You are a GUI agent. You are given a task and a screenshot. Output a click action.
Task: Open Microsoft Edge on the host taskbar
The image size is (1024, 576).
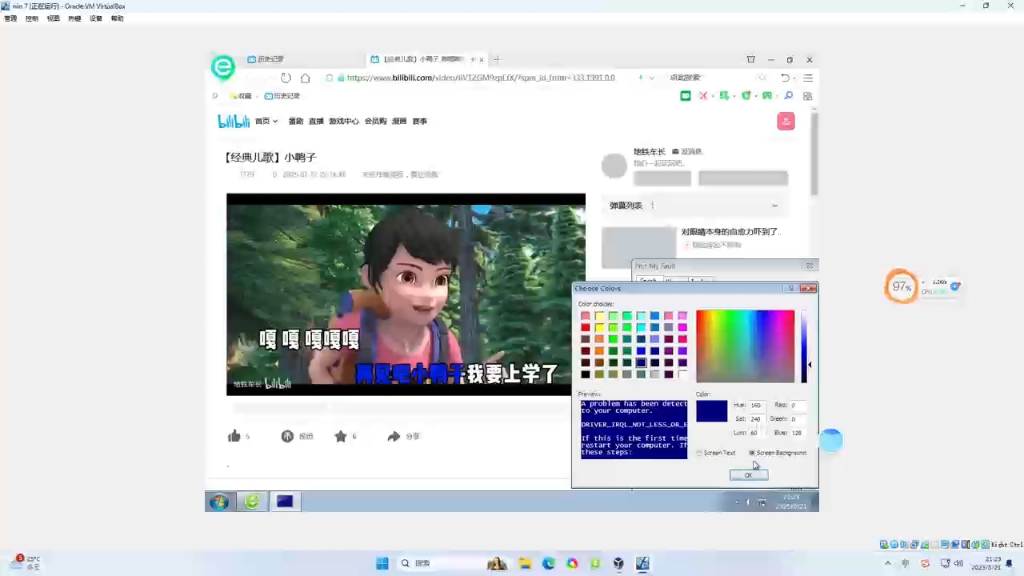pyautogui.click(x=549, y=563)
